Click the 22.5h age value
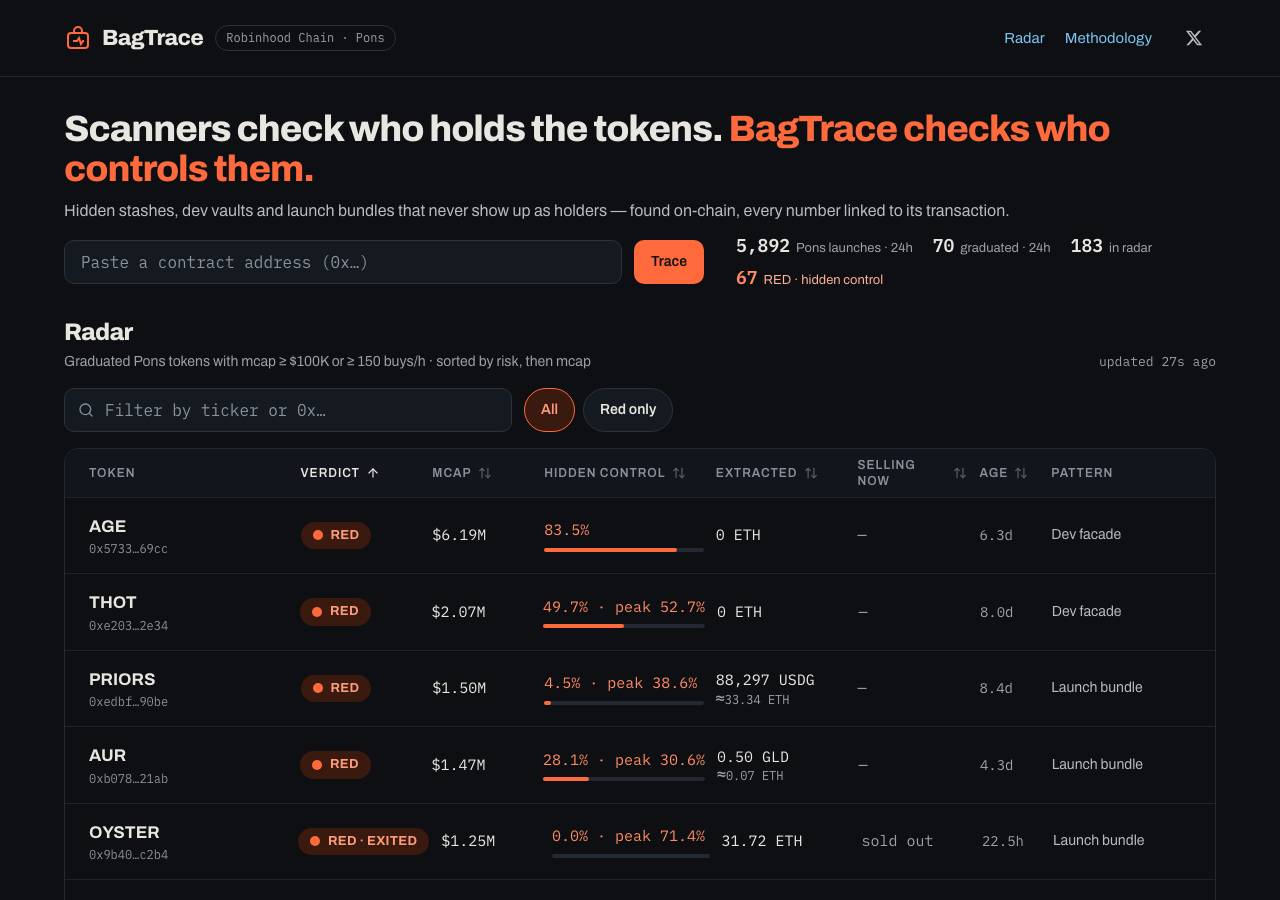This screenshot has width=1280, height=900. [x=1003, y=841]
